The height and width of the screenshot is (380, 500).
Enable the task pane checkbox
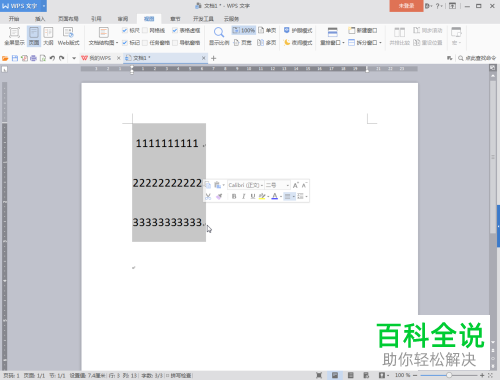pyautogui.click(x=145, y=43)
